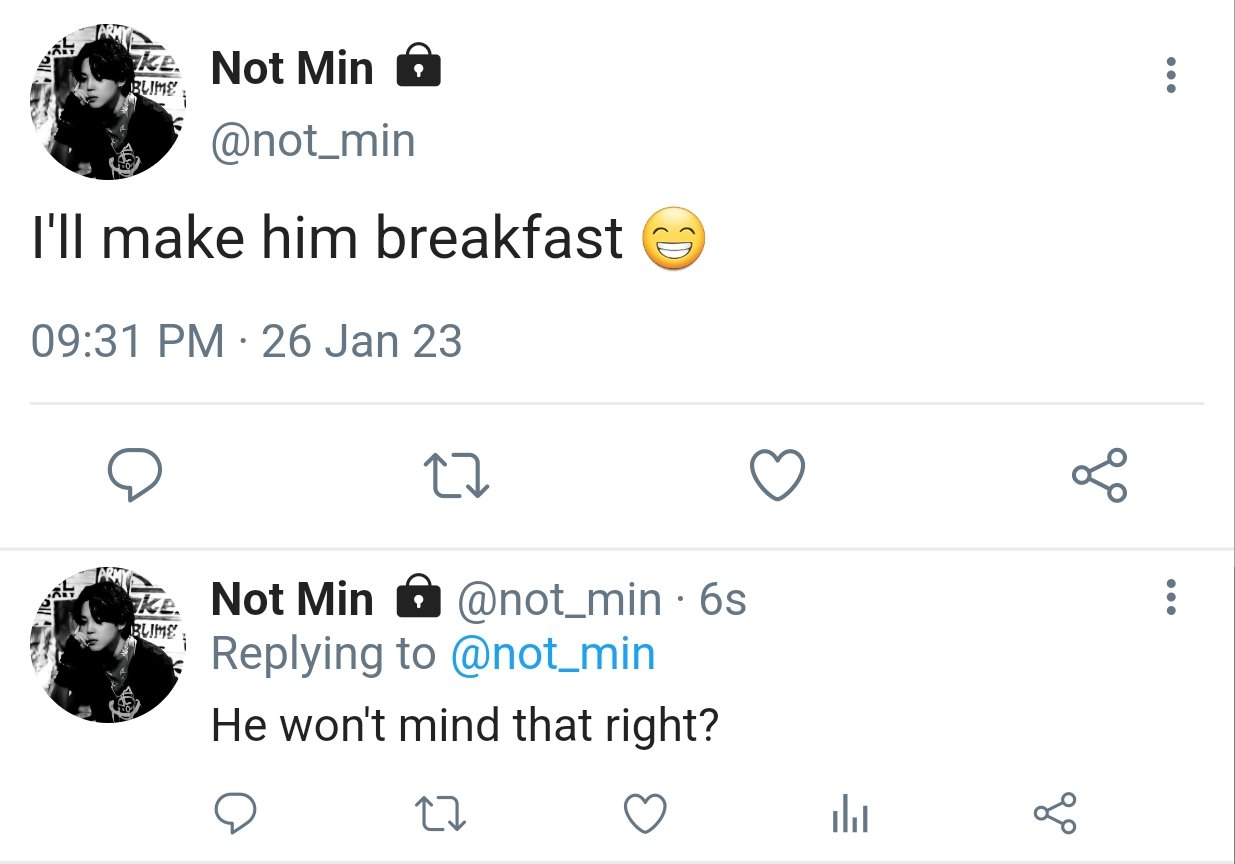Click reply icon on 'He won't mind' tweet
The width and height of the screenshot is (1235, 864).
pyautogui.click(x=236, y=813)
